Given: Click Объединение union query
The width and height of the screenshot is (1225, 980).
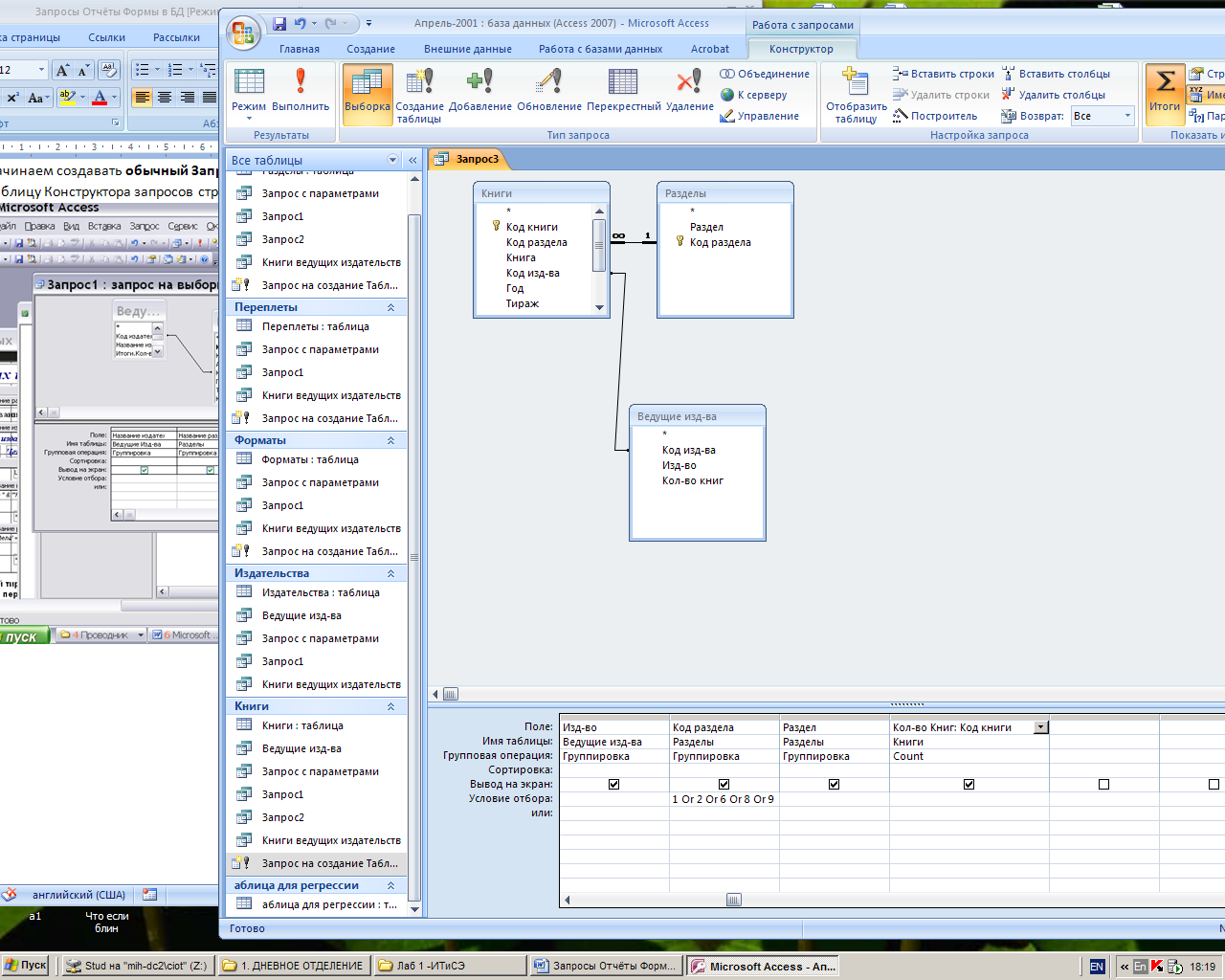Looking at the screenshot, I should click(765, 74).
